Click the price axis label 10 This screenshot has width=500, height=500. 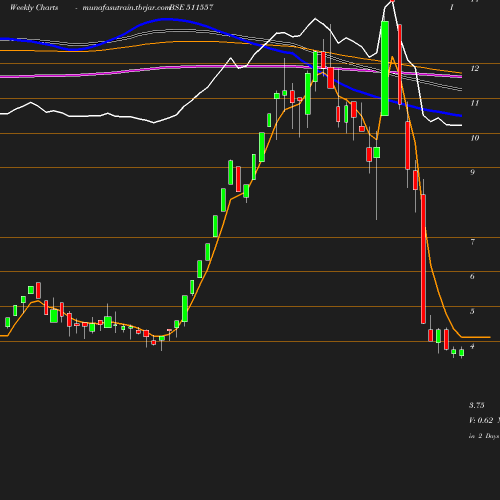pos(475,138)
